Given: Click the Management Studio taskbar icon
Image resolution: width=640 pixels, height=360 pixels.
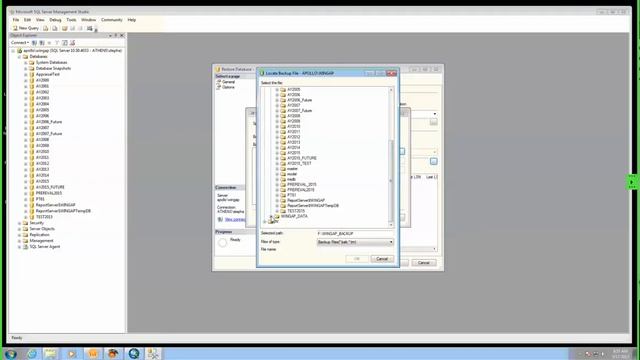Looking at the screenshot, I should (153, 354).
